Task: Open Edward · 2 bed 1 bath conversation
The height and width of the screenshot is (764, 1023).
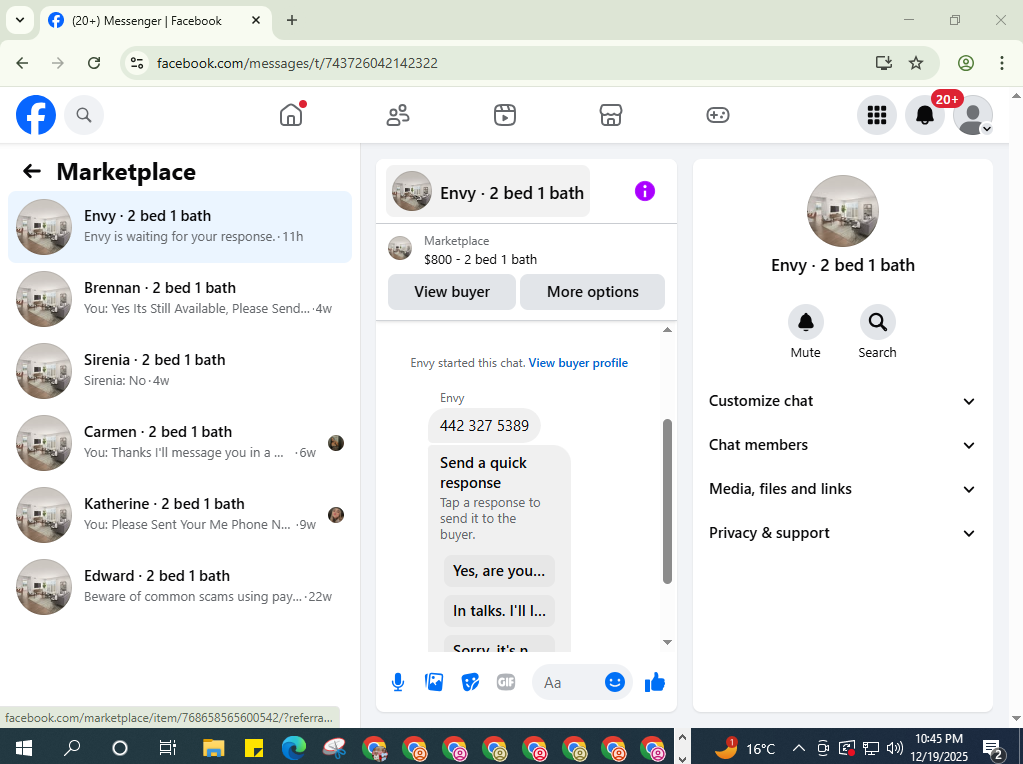Action: click(x=180, y=587)
